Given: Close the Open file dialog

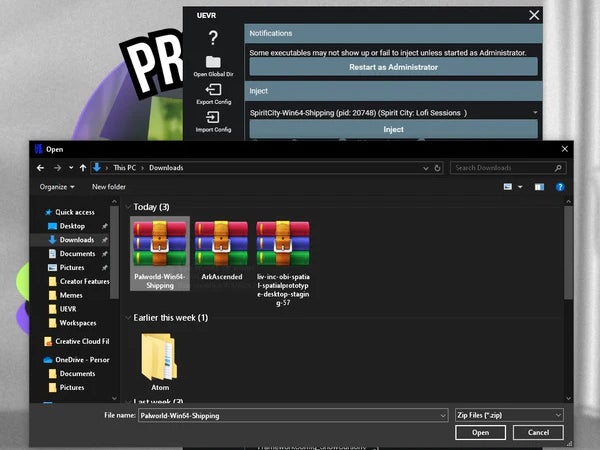Looking at the screenshot, I should click(564, 149).
